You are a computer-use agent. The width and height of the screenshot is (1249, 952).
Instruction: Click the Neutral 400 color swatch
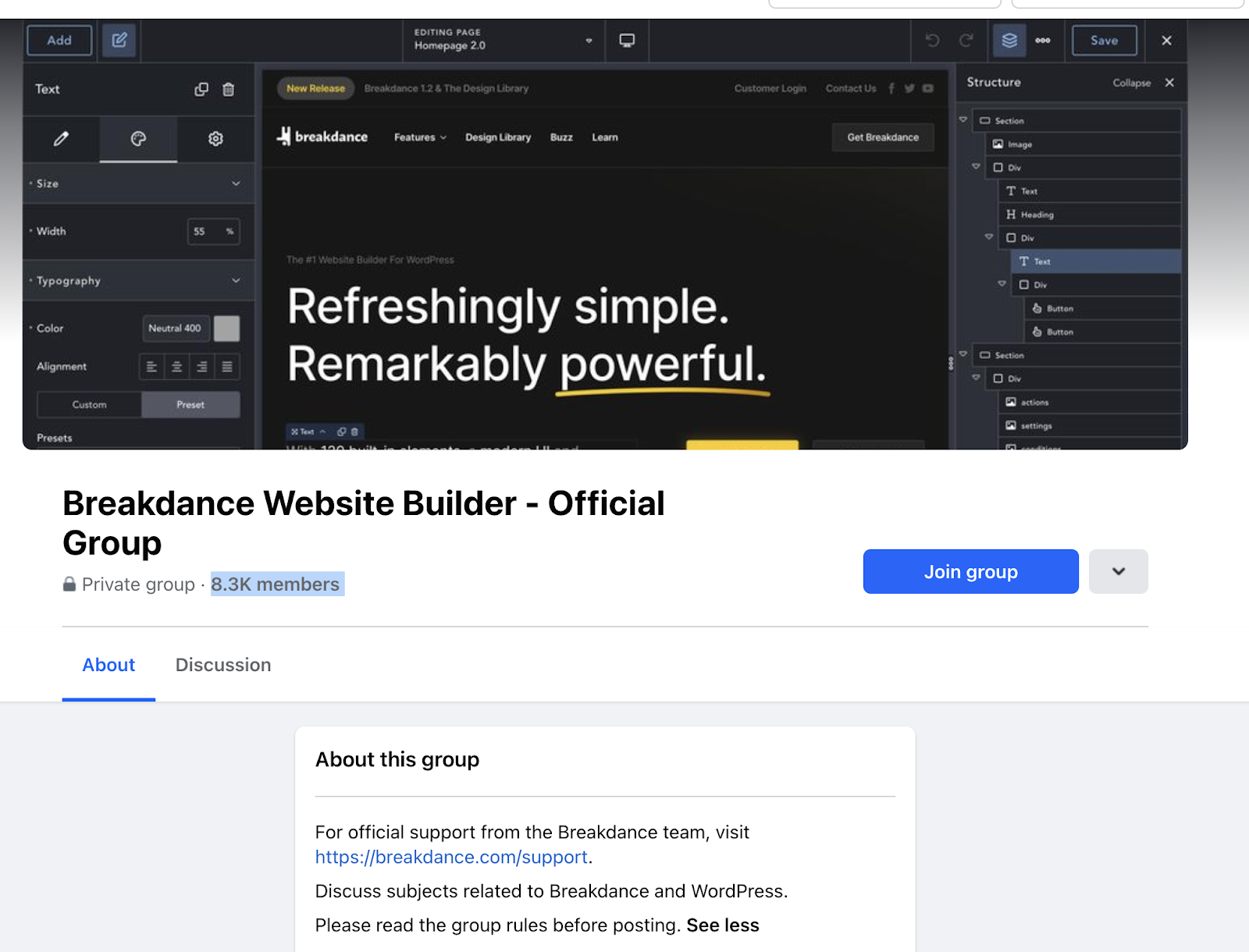coord(226,329)
